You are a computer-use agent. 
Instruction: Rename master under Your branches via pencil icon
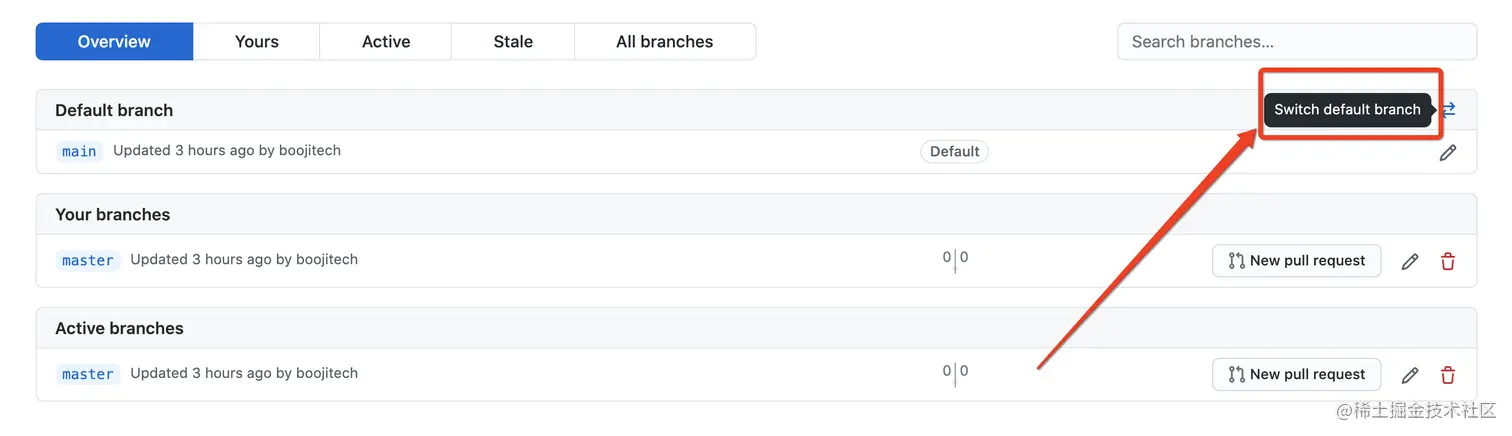pyautogui.click(x=1410, y=262)
